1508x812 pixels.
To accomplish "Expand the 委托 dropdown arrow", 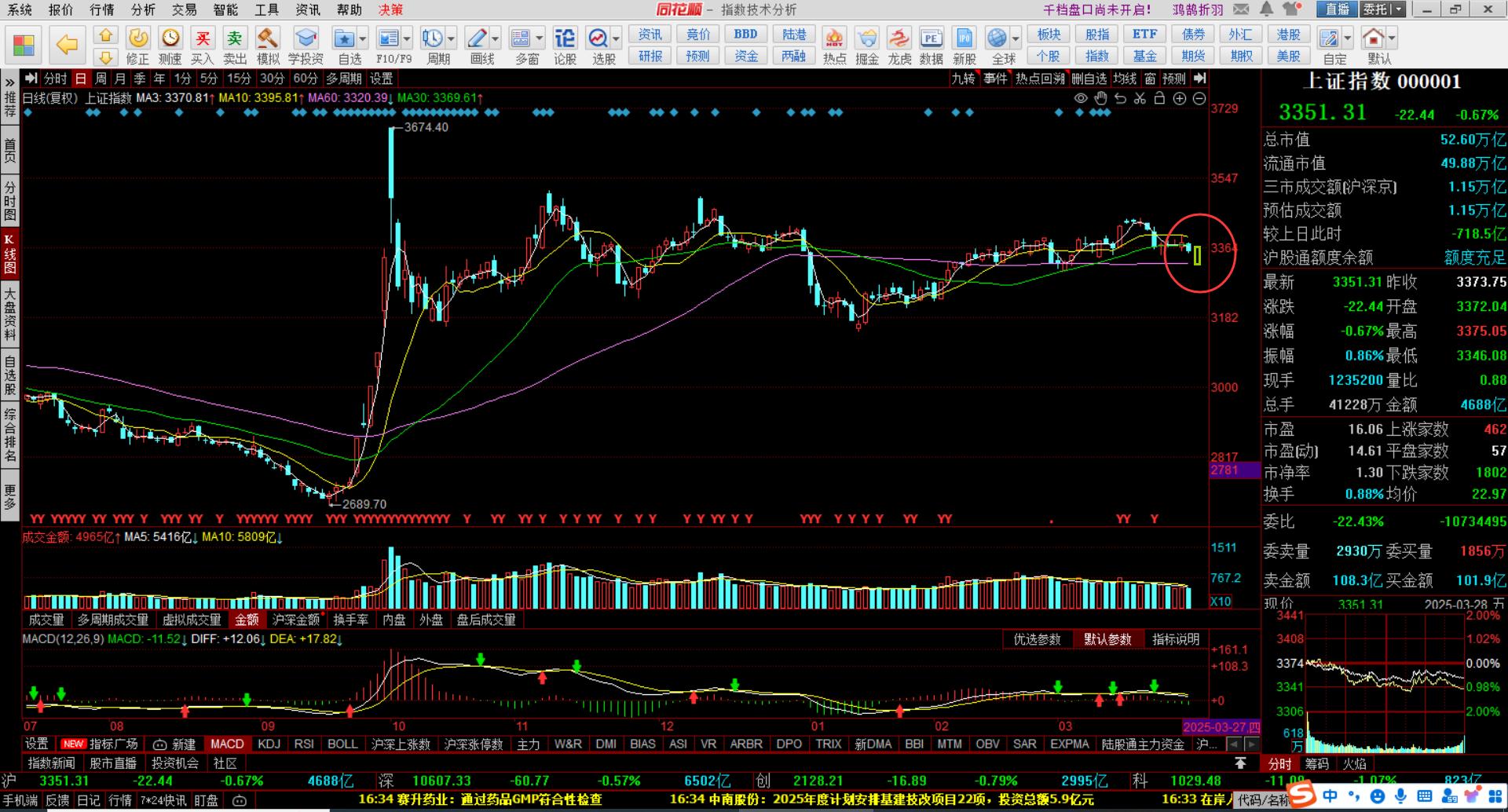I will tap(1397, 9).
